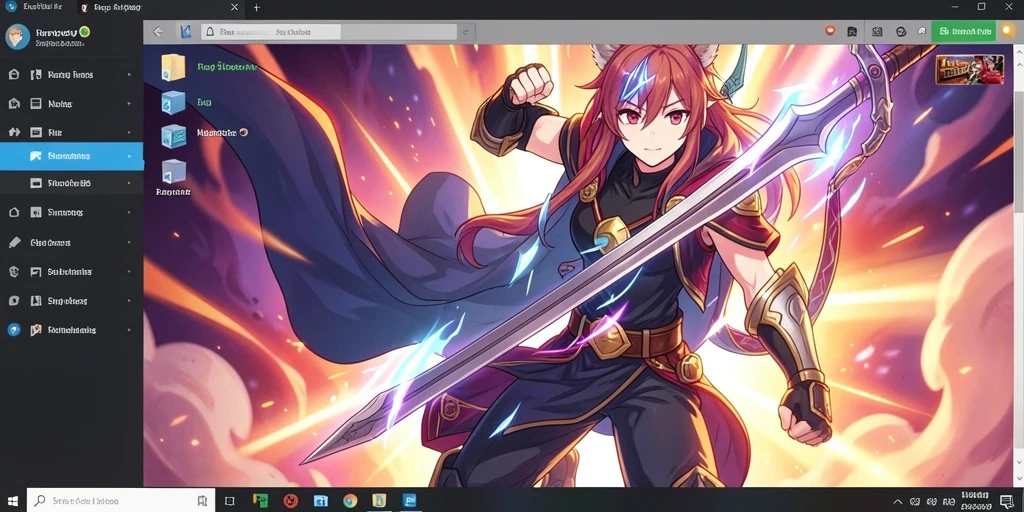
Task: Click the dark bookmark-shaped toolbar icon
Action: (x=852, y=31)
